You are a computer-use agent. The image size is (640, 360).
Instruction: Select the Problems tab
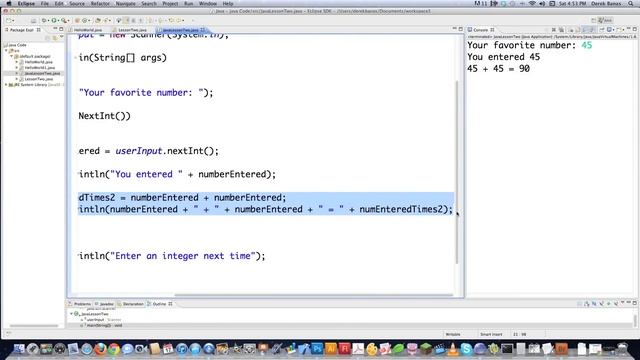(x=80, y=304)
